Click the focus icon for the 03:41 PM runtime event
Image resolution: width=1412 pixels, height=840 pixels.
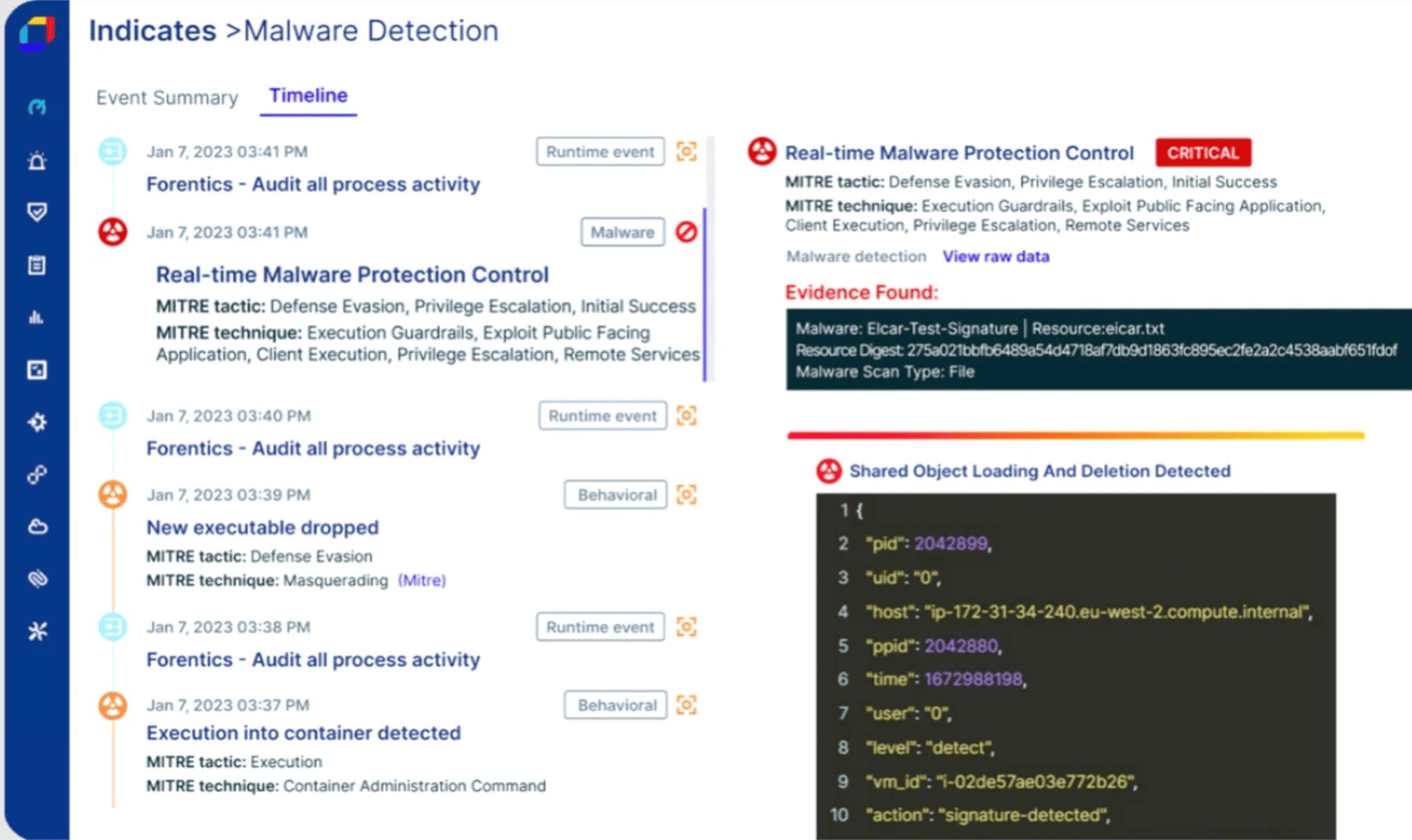[x=687, y=152]
